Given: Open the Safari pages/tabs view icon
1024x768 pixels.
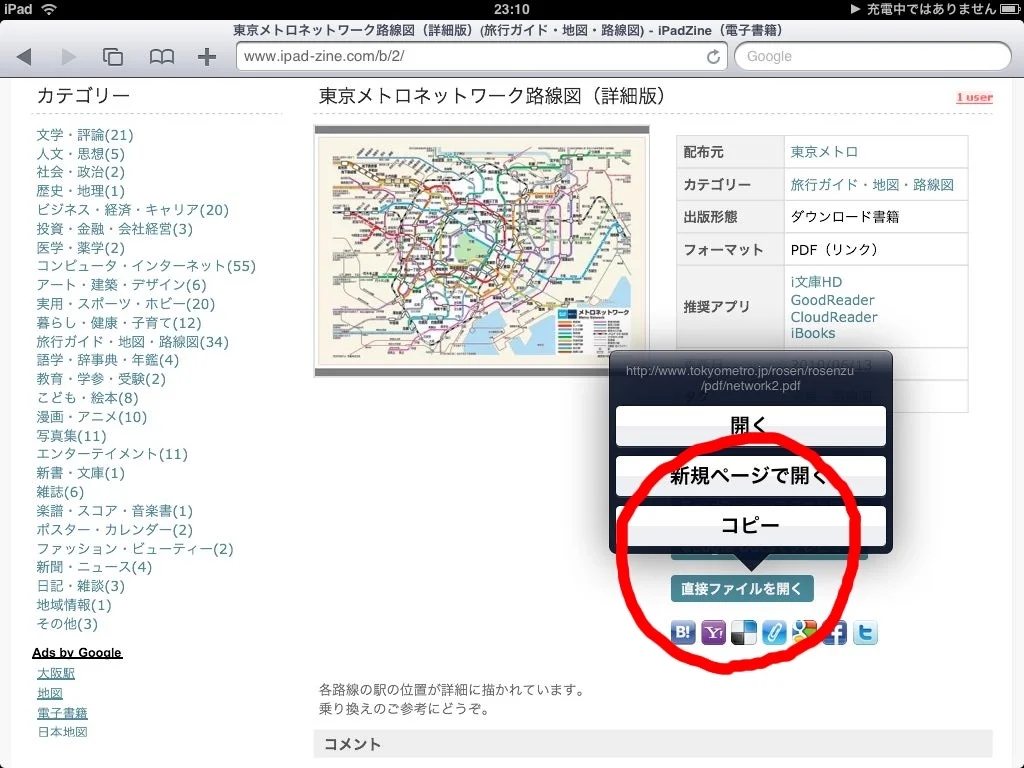Looking at the screenshot, I should 113,57.
